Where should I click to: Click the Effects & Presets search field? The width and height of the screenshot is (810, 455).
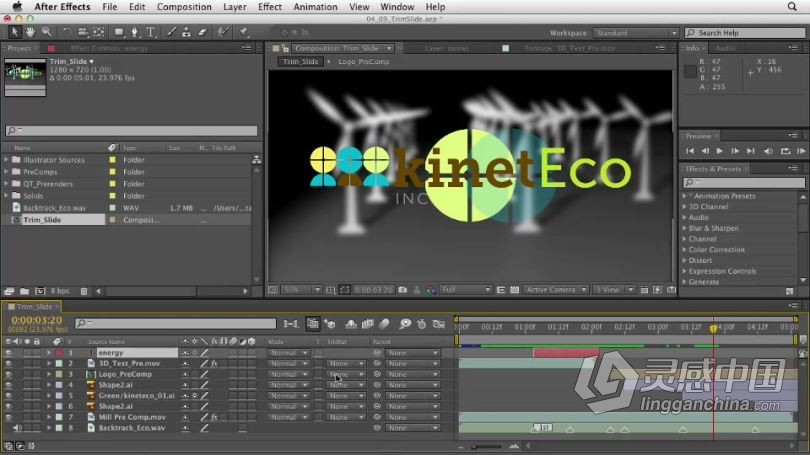point(744,182)
